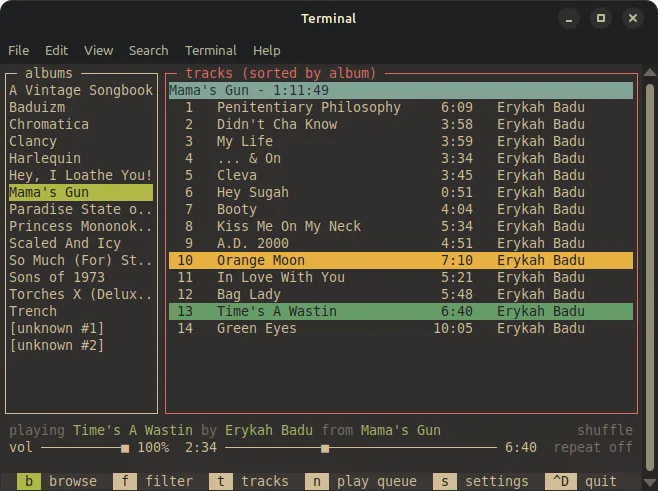The image size is (658, 491).
Task: Open the Terminal menu
Action: [211, 50]
